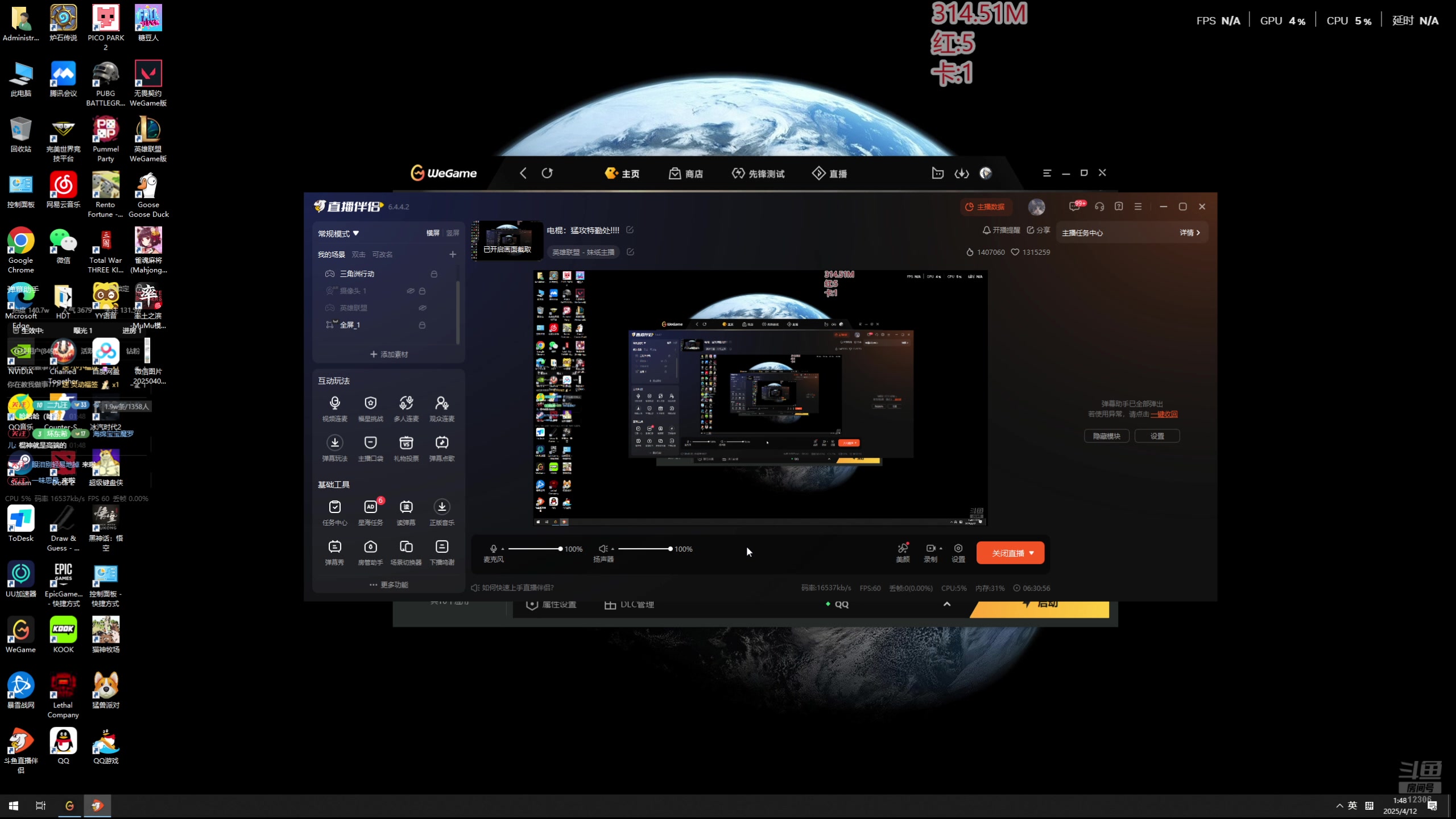Go to WeGame 主页 tab

tap(622, 173)
